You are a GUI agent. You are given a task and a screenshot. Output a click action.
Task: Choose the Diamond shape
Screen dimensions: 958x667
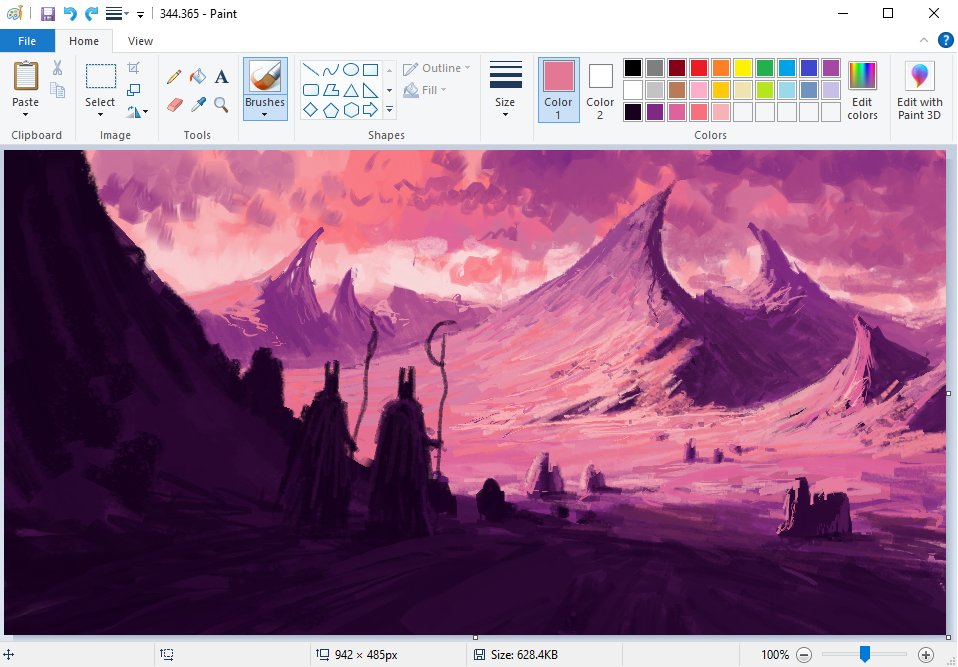[310, 110]
